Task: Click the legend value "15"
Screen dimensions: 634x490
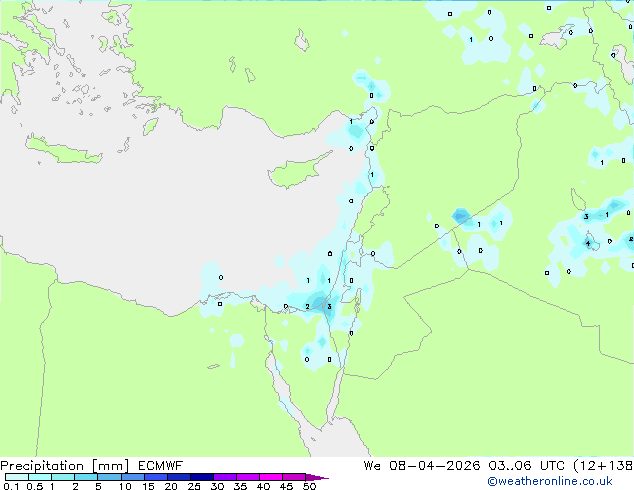Action: [148, 486]
